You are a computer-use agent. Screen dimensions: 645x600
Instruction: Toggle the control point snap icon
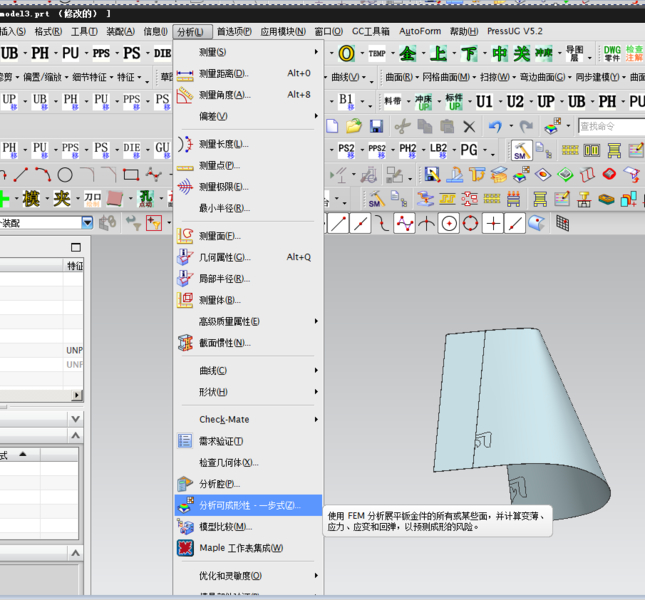[x=404, y=224]
